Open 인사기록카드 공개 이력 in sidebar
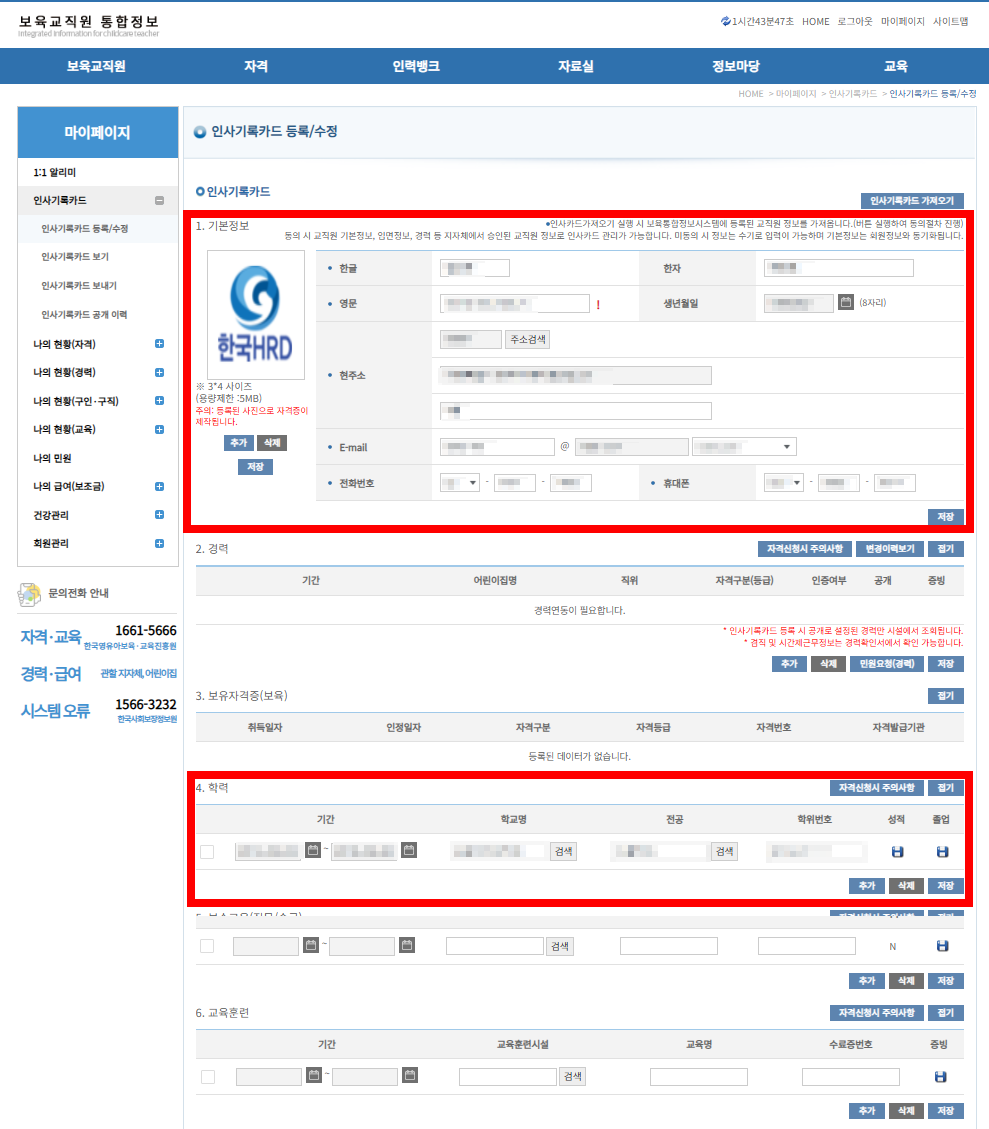 coord(84,315)
